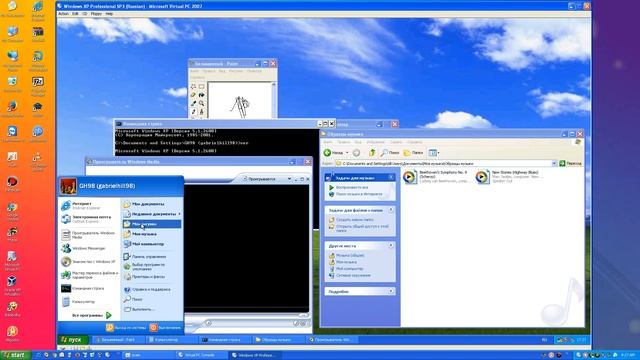Screen dimensions: 640x360
Task: Open Справка и поддержка in Start menu
Action: point(152,289)
